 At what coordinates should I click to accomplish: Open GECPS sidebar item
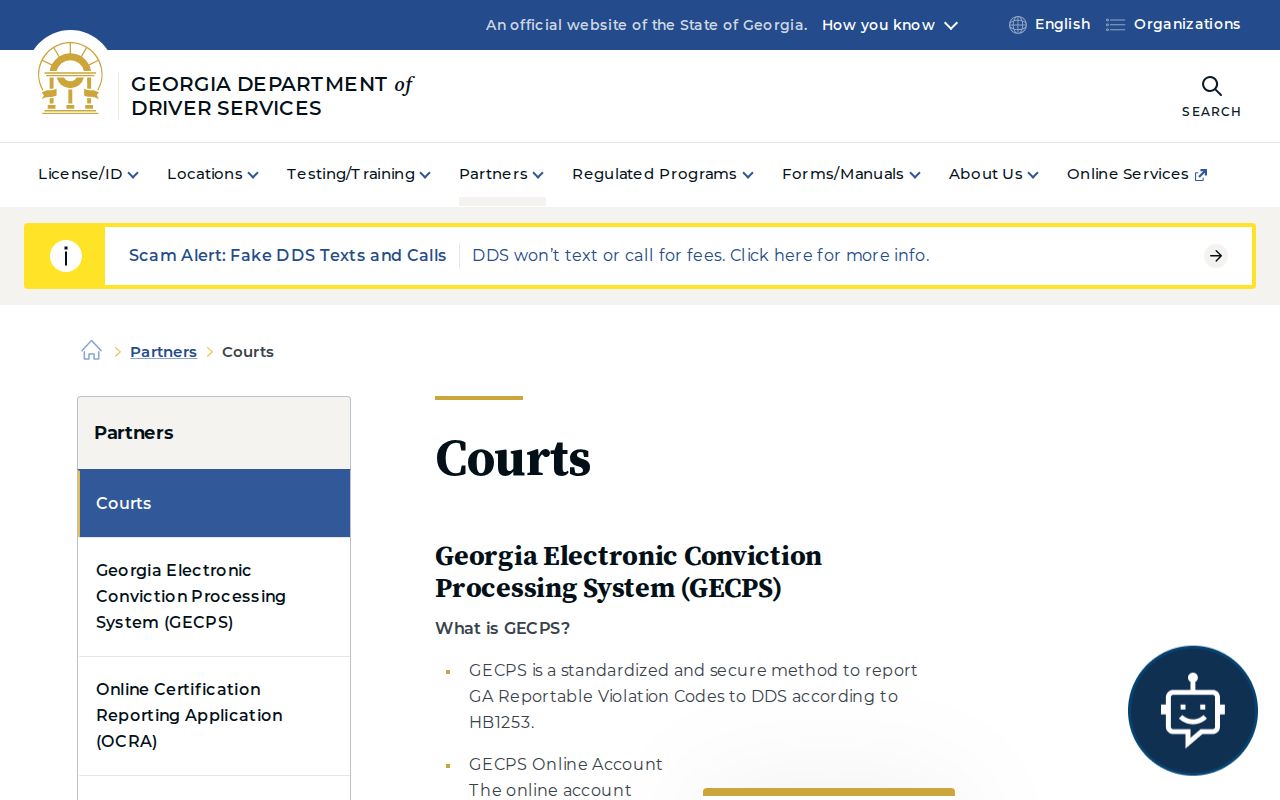pyautogui.click(x=214, y=596)
